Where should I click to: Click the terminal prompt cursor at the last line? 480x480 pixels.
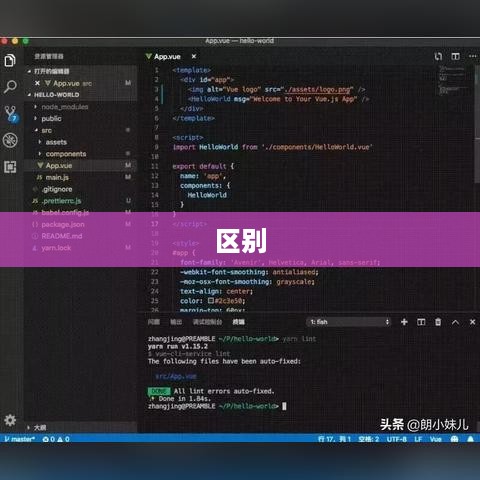pos(284,406)
